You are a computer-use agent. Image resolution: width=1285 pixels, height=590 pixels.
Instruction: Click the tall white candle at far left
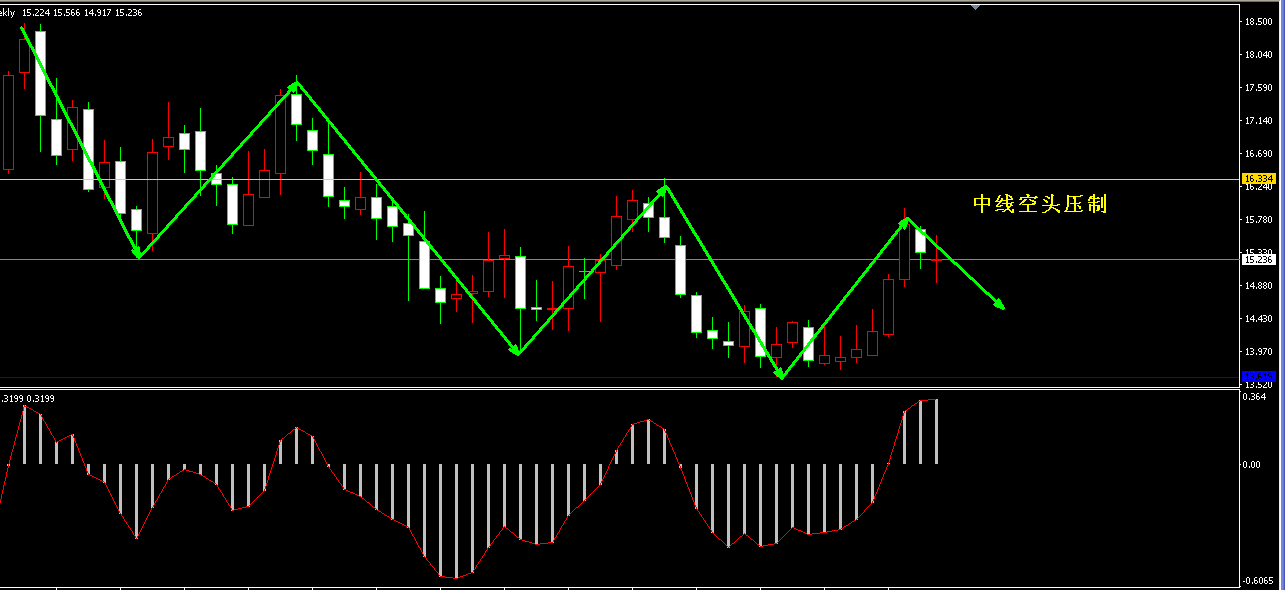(41, 74)
